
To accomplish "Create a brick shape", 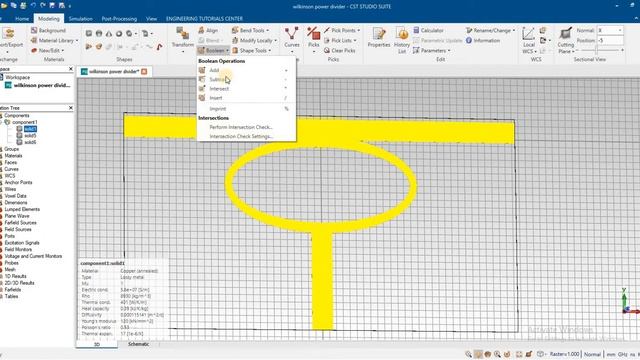I will (89, 33).
